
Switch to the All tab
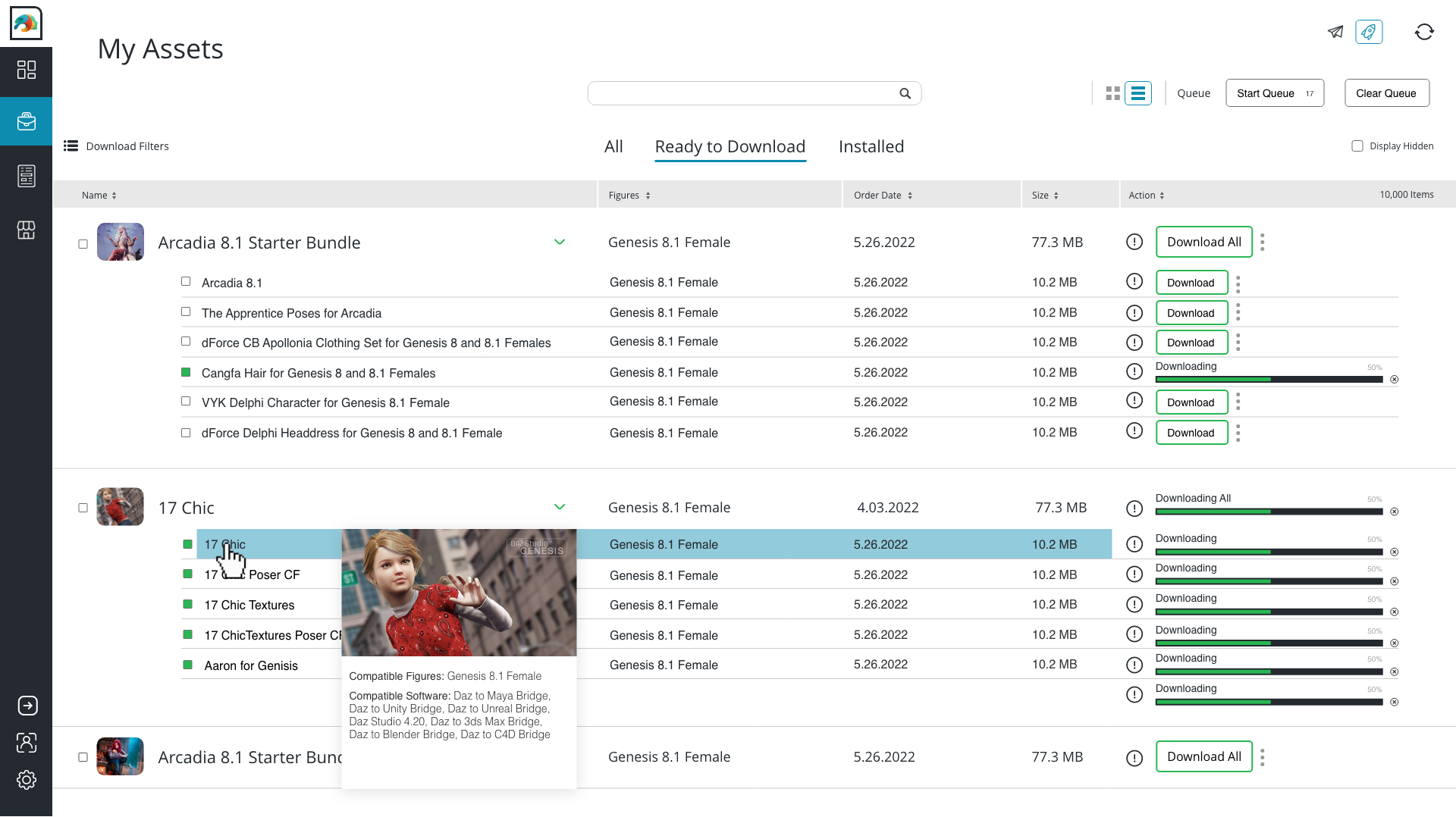[613, 146]
